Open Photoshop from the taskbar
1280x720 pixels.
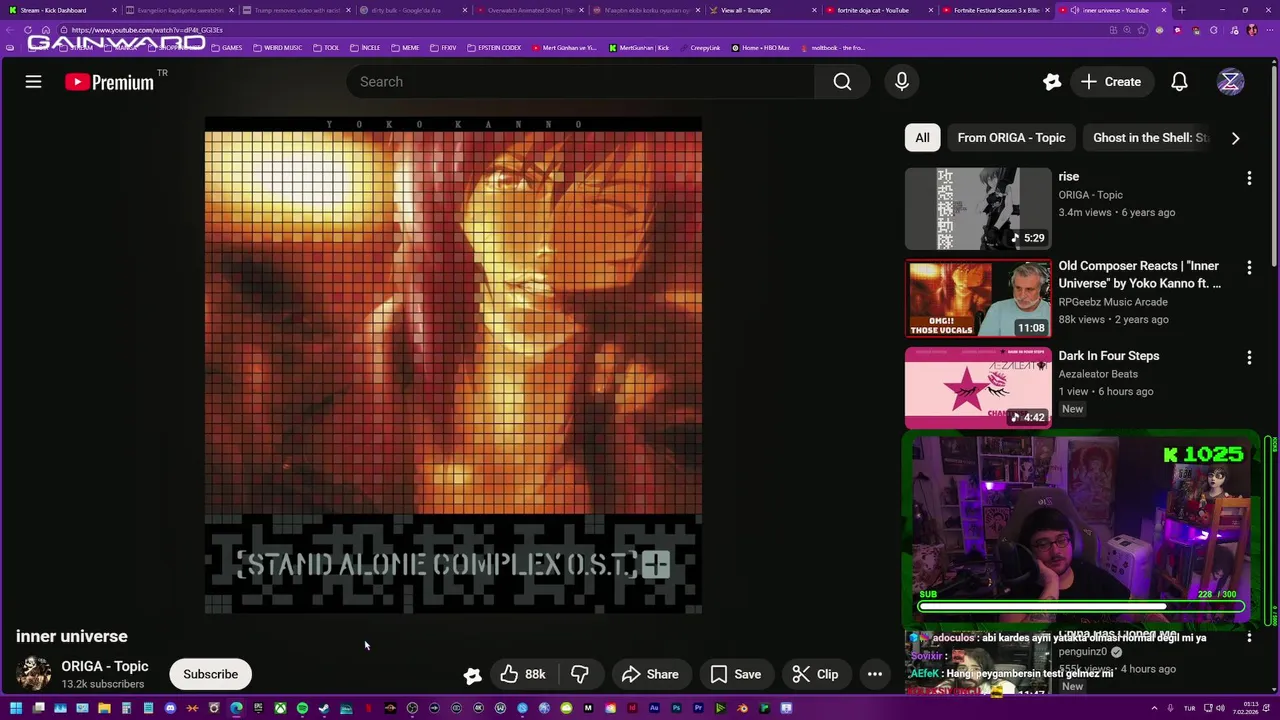pos(676,708)
